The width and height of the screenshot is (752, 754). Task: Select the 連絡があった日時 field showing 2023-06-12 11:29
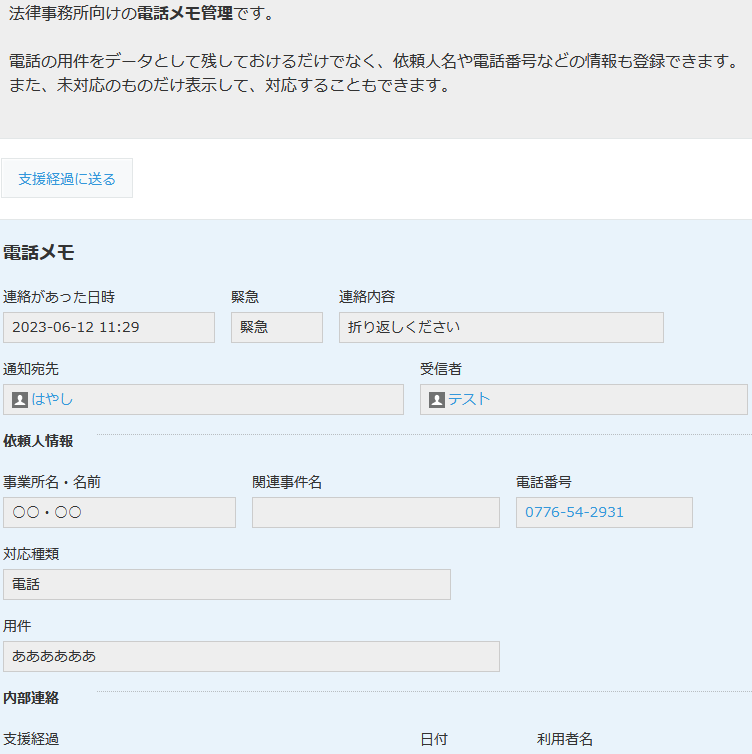[108, 327]
